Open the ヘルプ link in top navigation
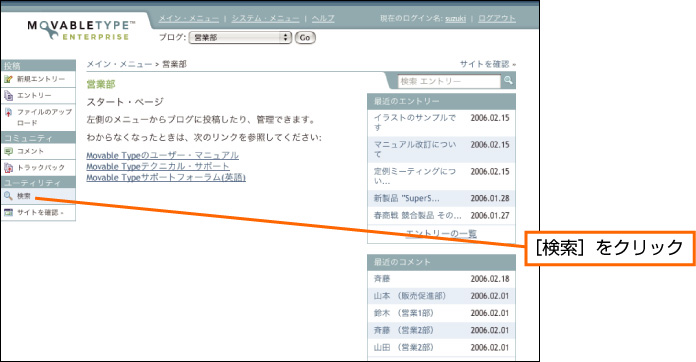 pyautogui.click(x=323, y=19)
